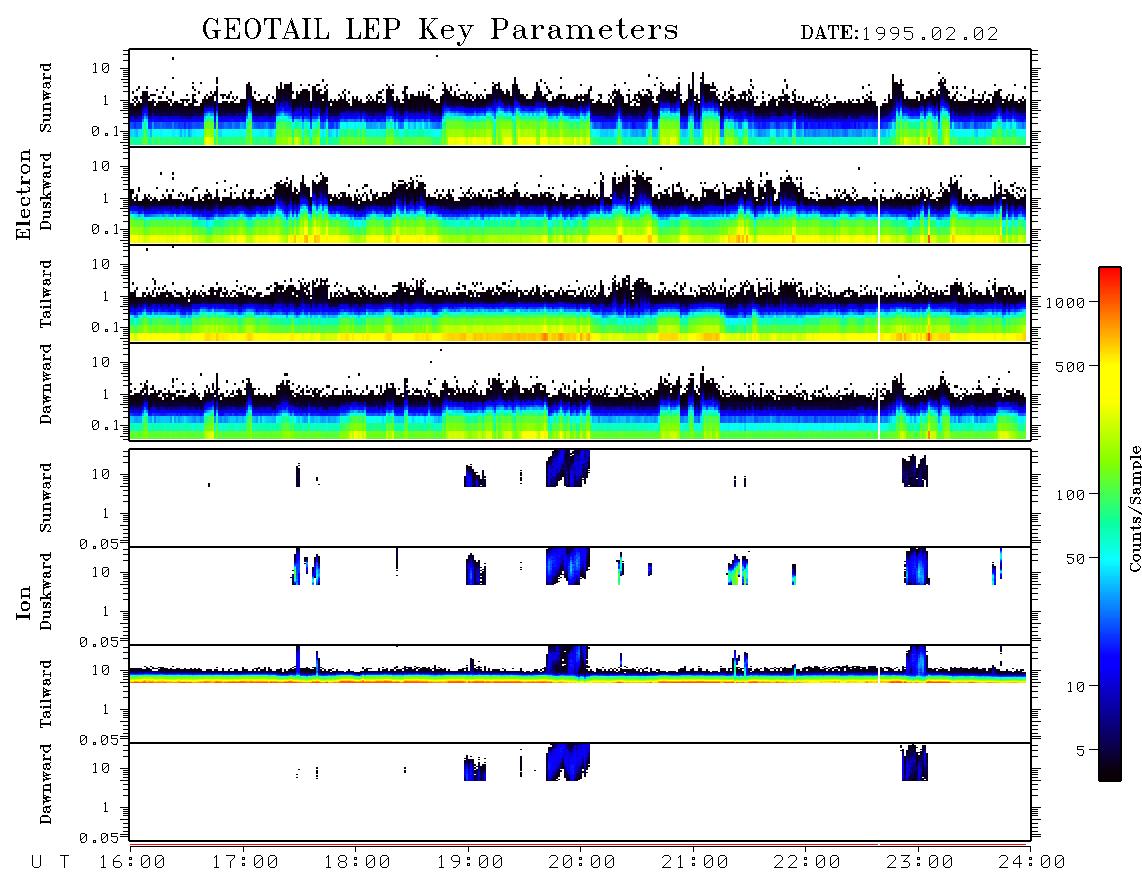1142x880 pixels.
Task: Click the Ion Tailward spectrogram band
Action: [x=577, y=675]
